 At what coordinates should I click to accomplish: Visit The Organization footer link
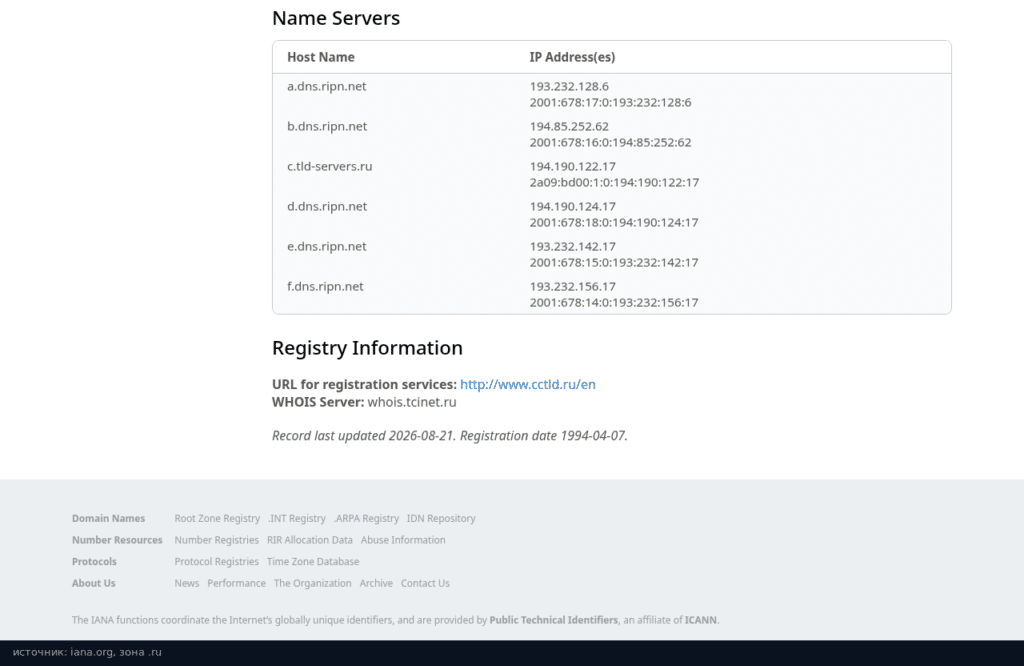tap(312, 583)
